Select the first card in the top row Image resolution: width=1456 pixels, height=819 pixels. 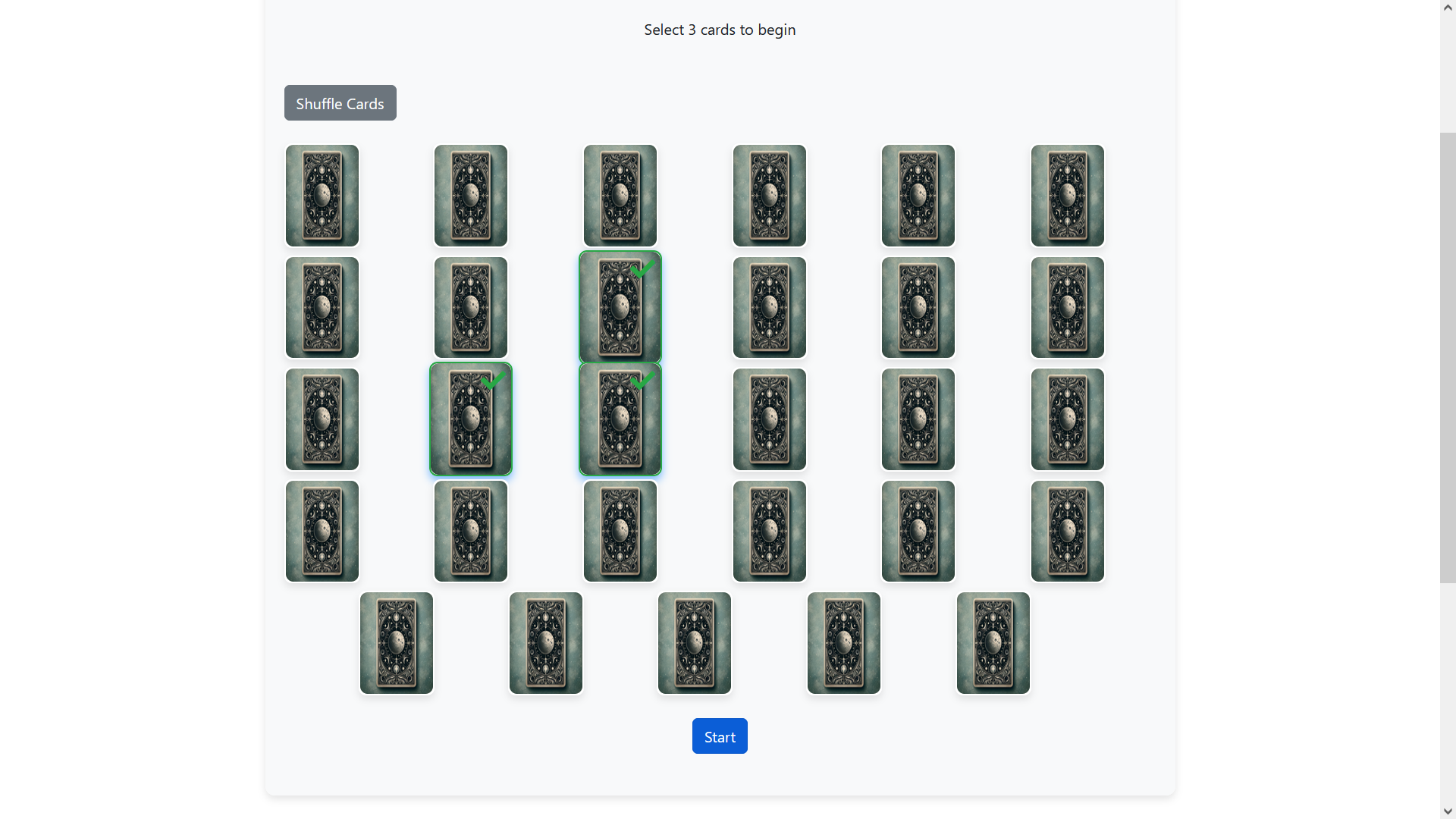pos(322,196)
